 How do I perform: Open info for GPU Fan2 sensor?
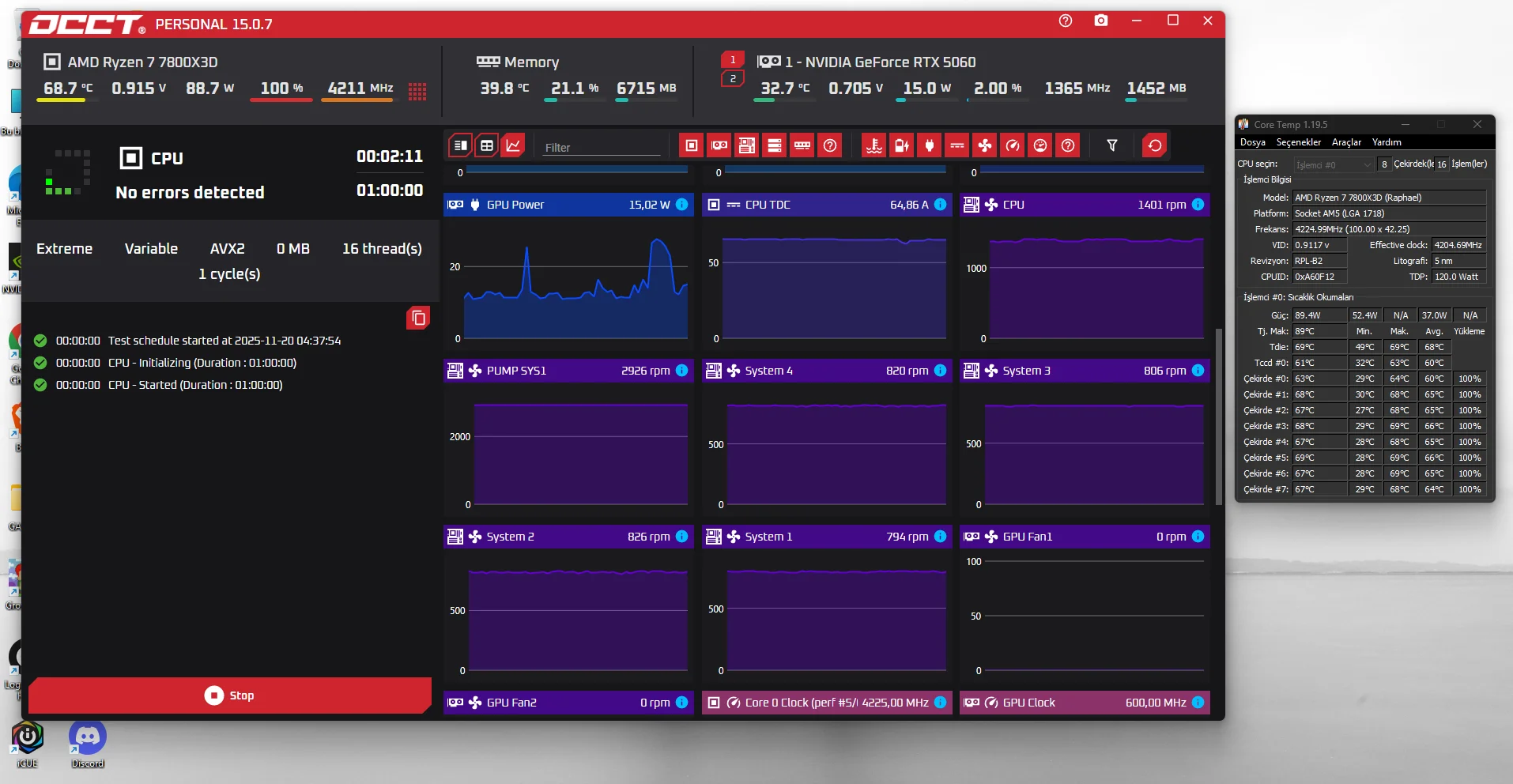(682, 703)
